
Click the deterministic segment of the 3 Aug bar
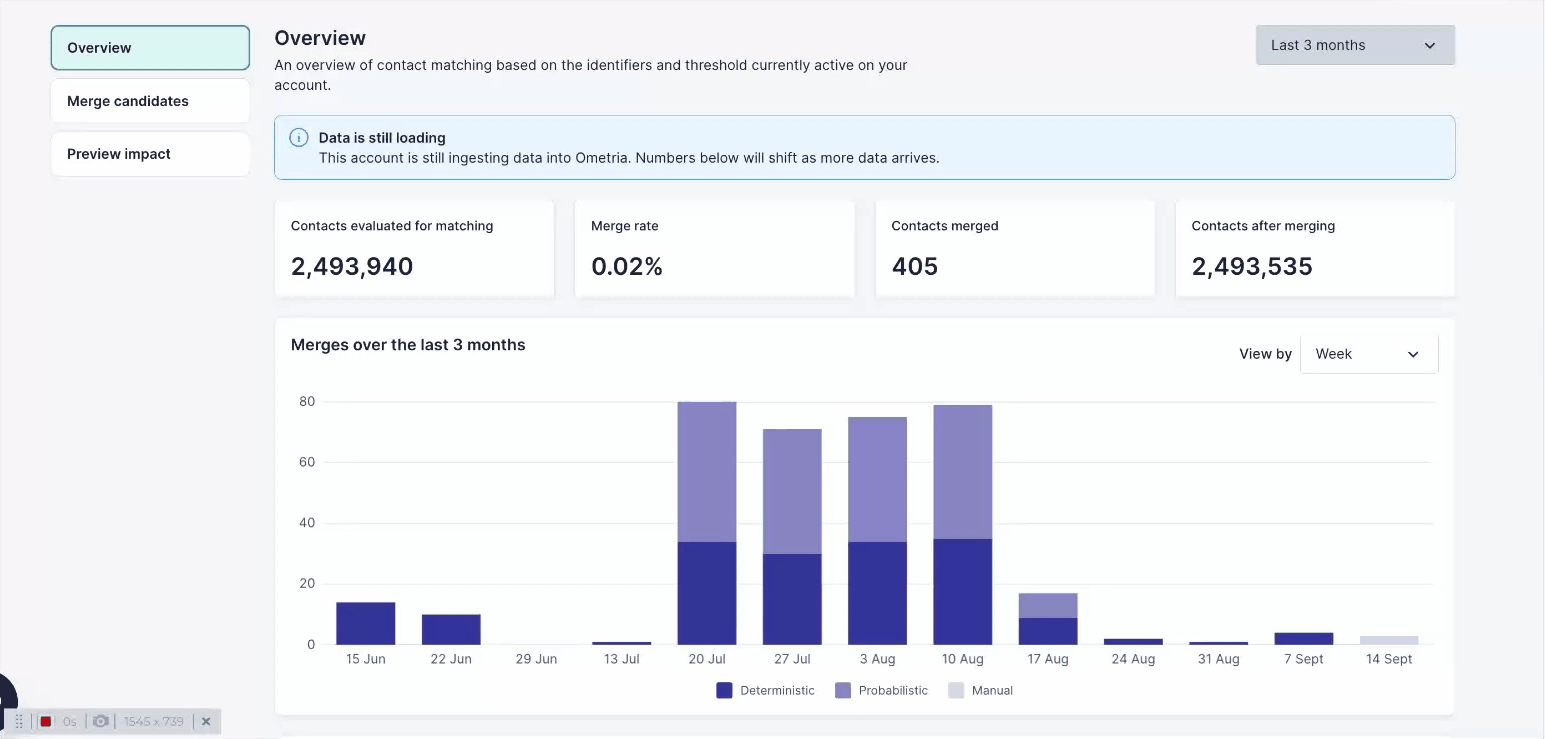point(877,593)
